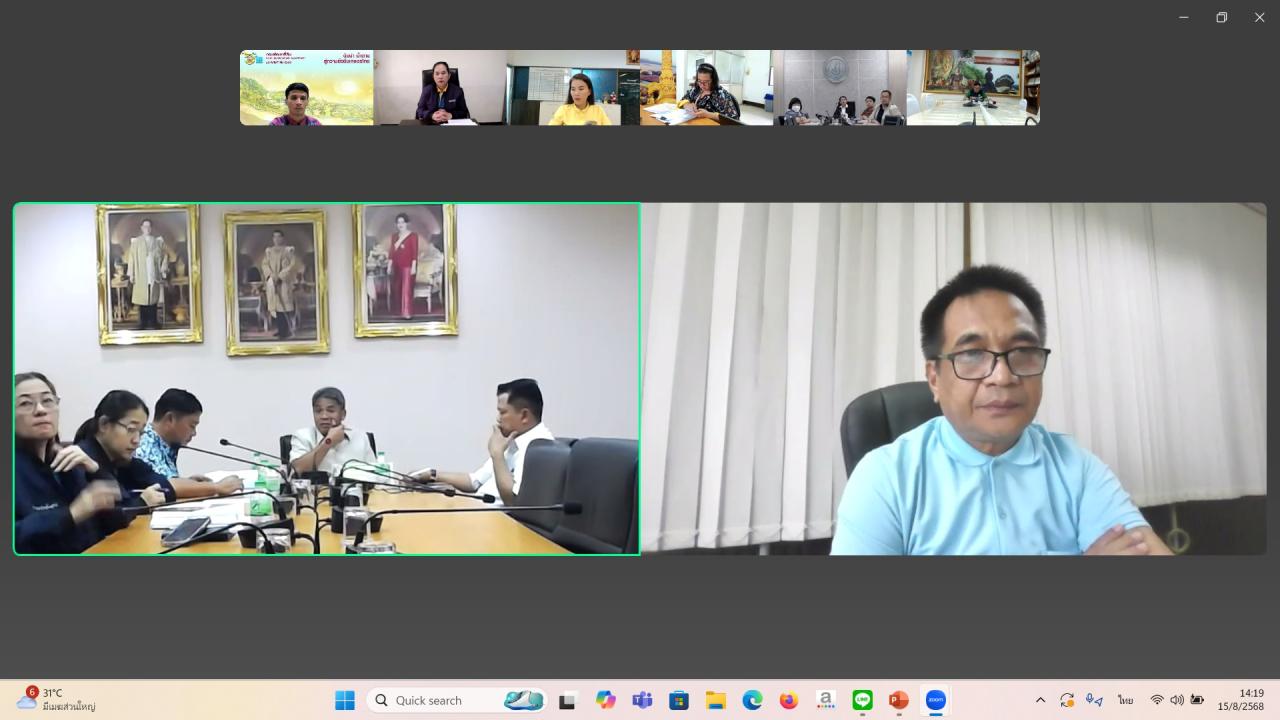1280x720 pixels.
Task: Open Zoom from the taskbar
Action: click(935, 700)
